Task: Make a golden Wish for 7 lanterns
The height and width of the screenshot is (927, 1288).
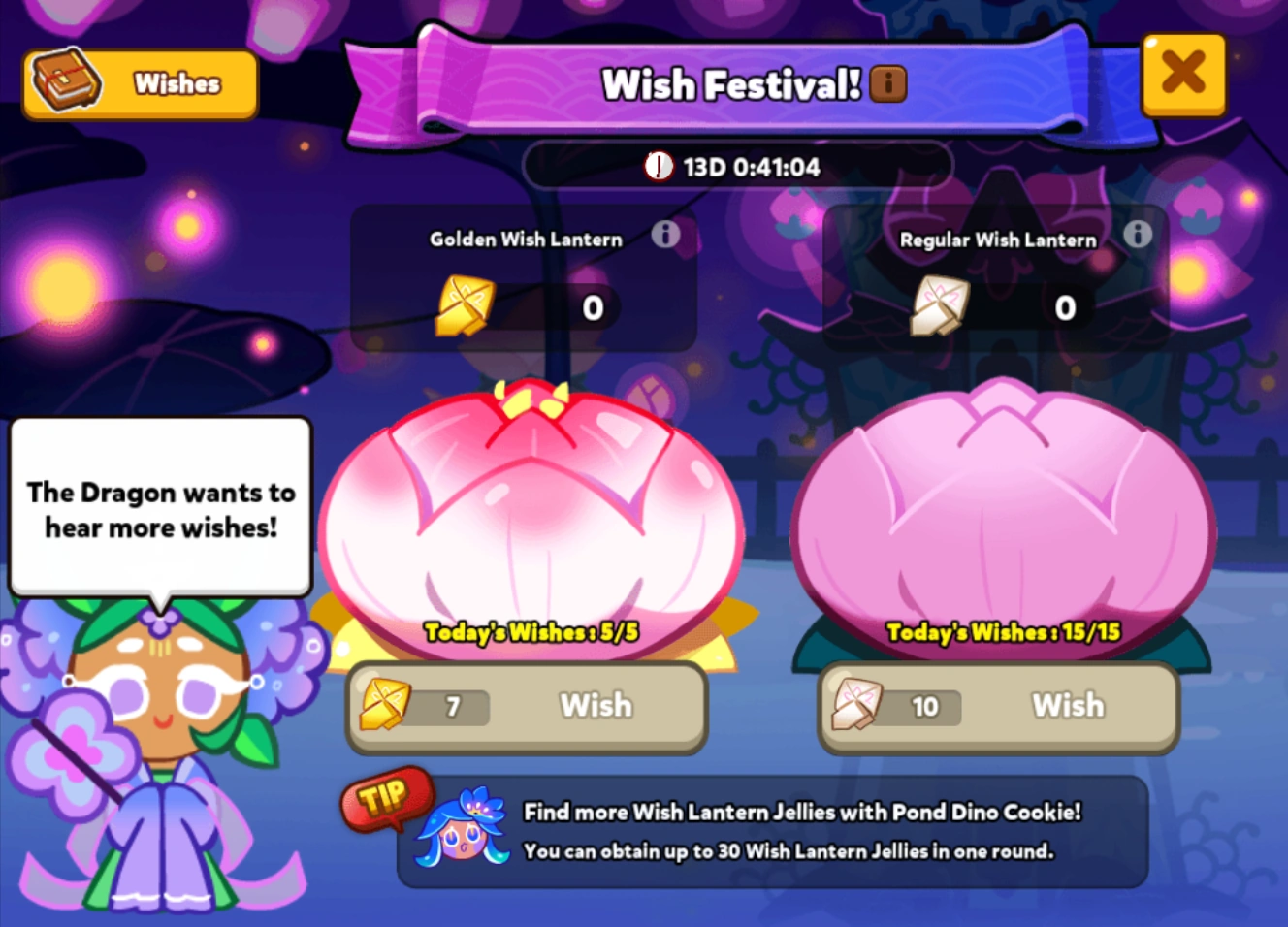Action: (x=528, y=707)
